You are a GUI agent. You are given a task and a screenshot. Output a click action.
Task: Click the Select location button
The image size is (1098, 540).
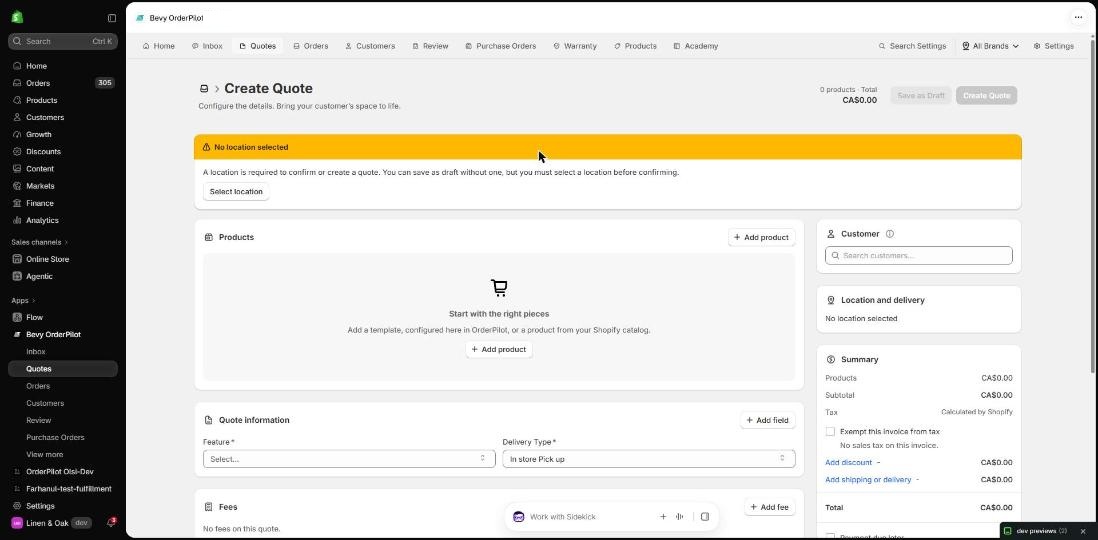236,192
